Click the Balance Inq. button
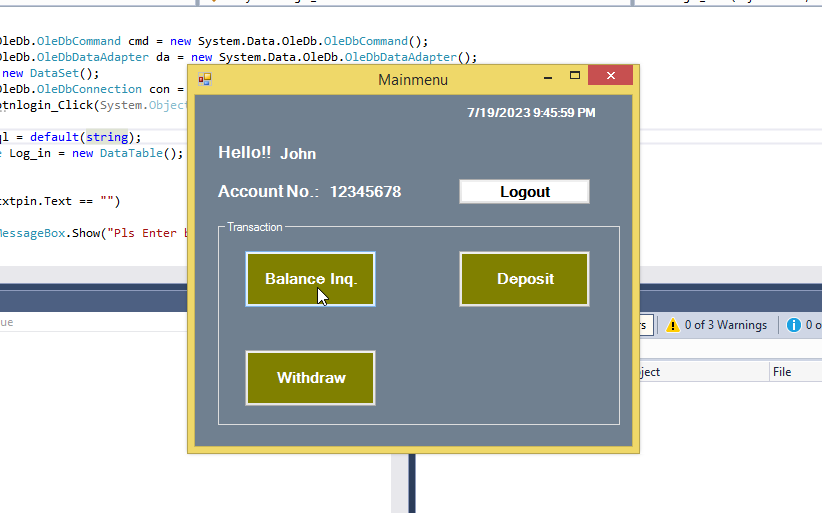The width and height of the screenshot is (822, 513). (x=310, y=279)
